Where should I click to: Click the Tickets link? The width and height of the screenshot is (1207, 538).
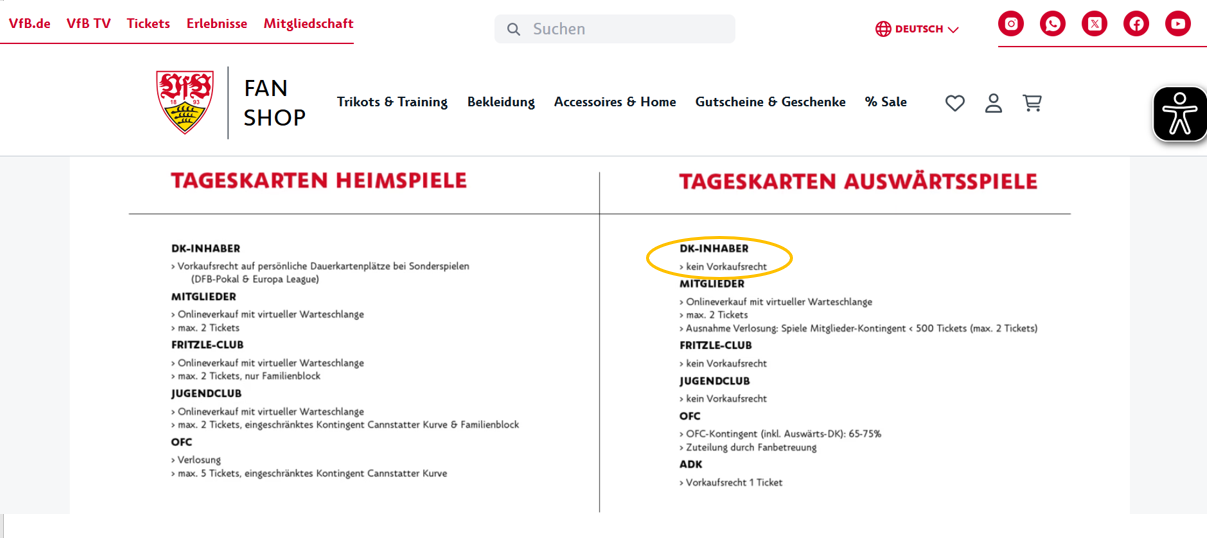click(x=148, y=23)
